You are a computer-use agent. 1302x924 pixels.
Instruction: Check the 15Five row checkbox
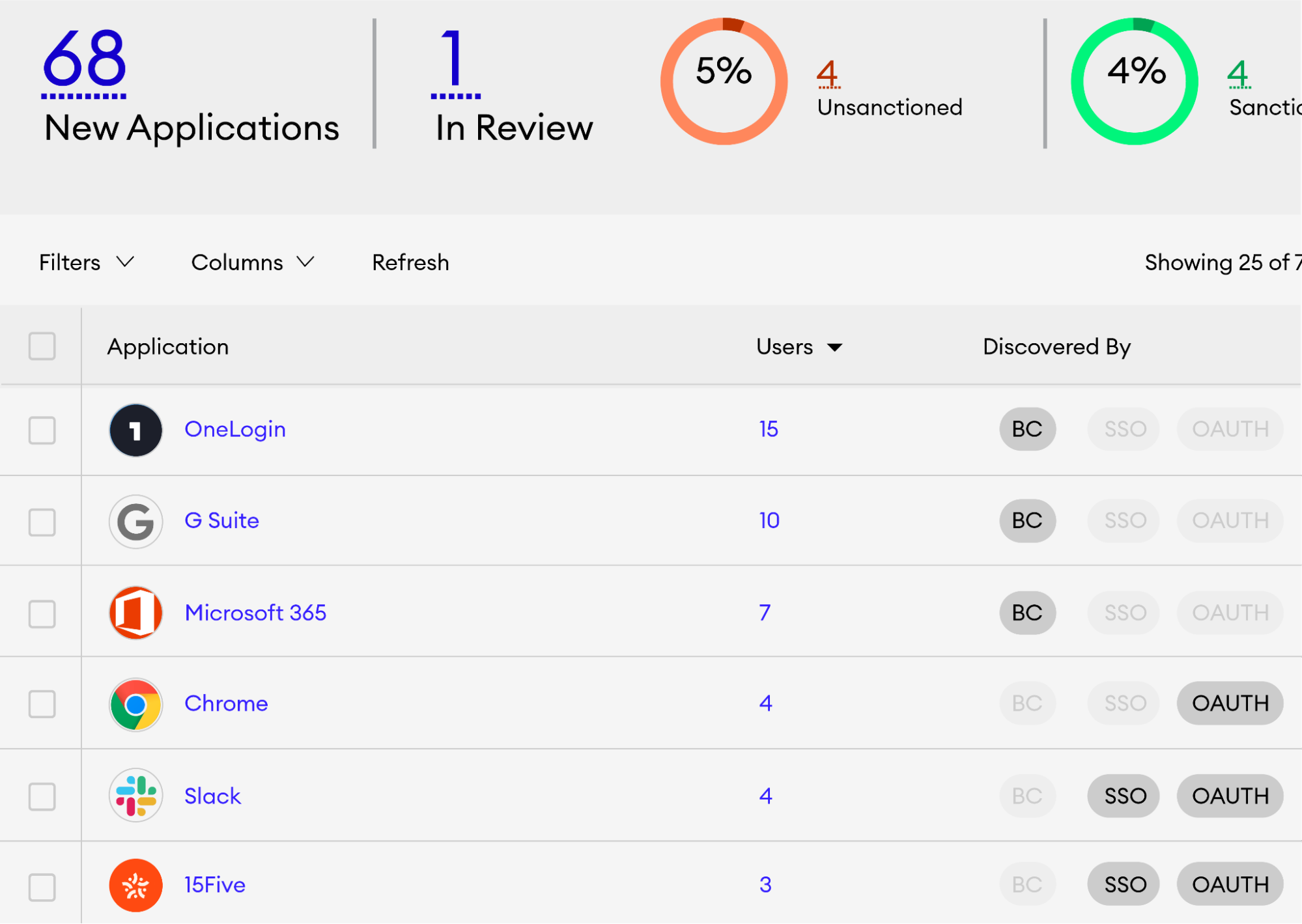click(42, 888)
